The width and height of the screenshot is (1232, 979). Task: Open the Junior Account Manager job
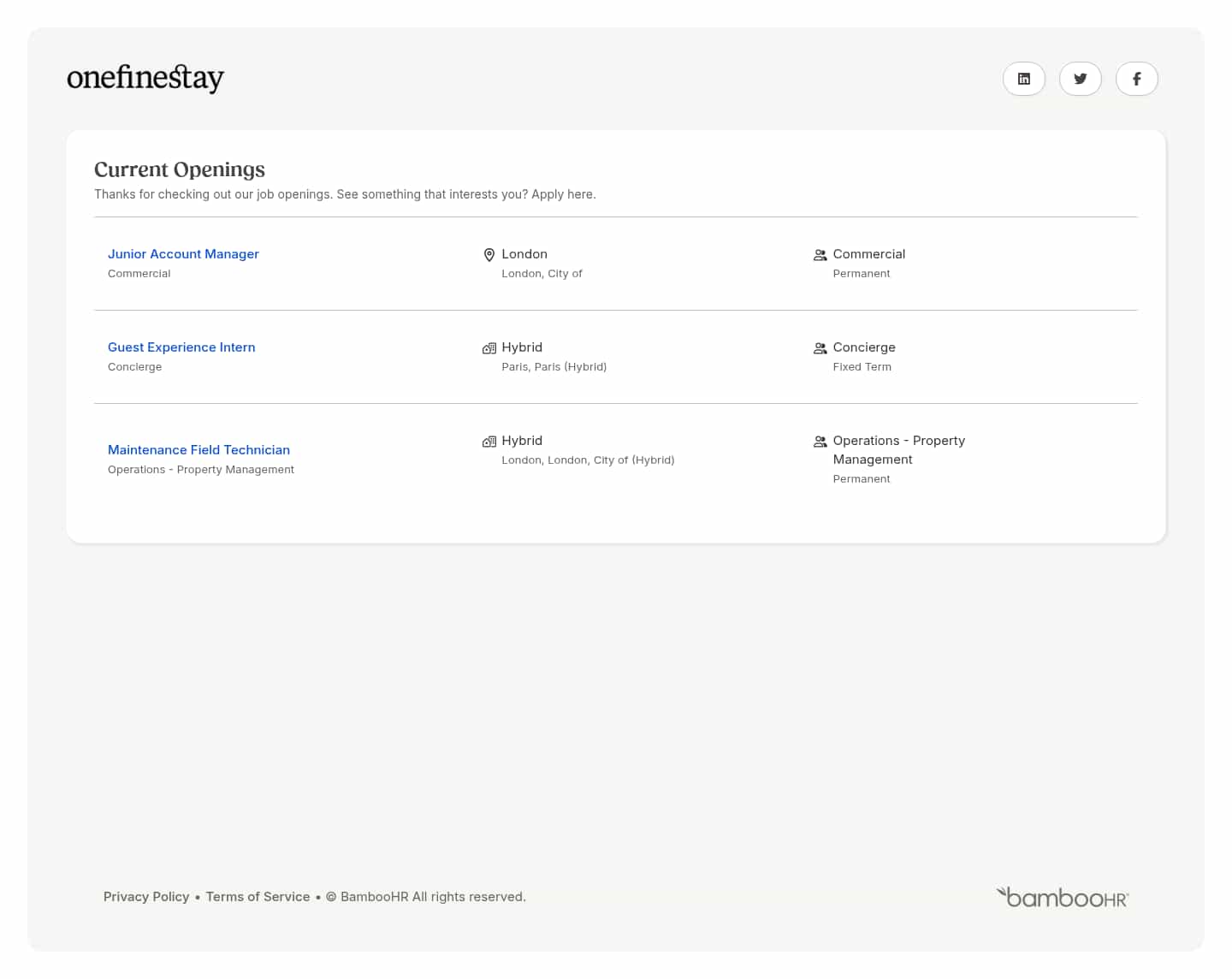point(183,254)
